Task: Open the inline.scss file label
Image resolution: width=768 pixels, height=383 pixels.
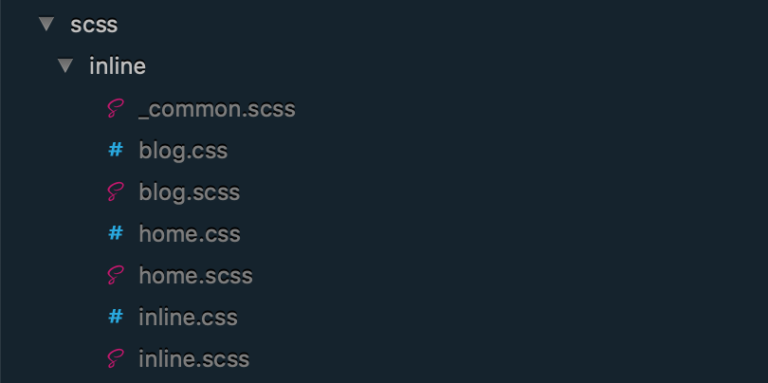Action: tap(194, 359)
